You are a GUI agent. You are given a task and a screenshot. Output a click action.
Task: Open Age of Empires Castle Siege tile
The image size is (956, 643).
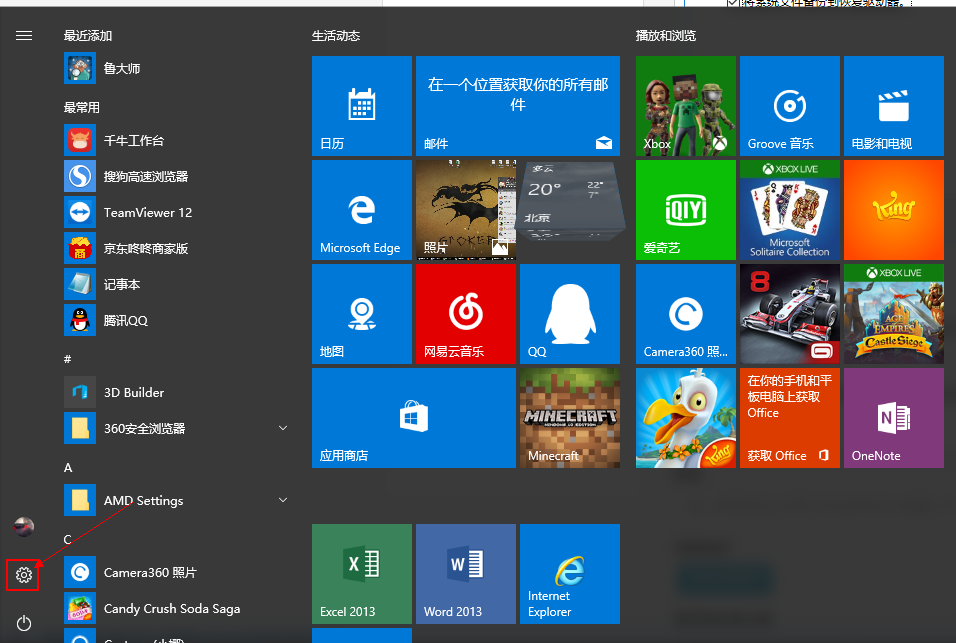pos(894,314)
